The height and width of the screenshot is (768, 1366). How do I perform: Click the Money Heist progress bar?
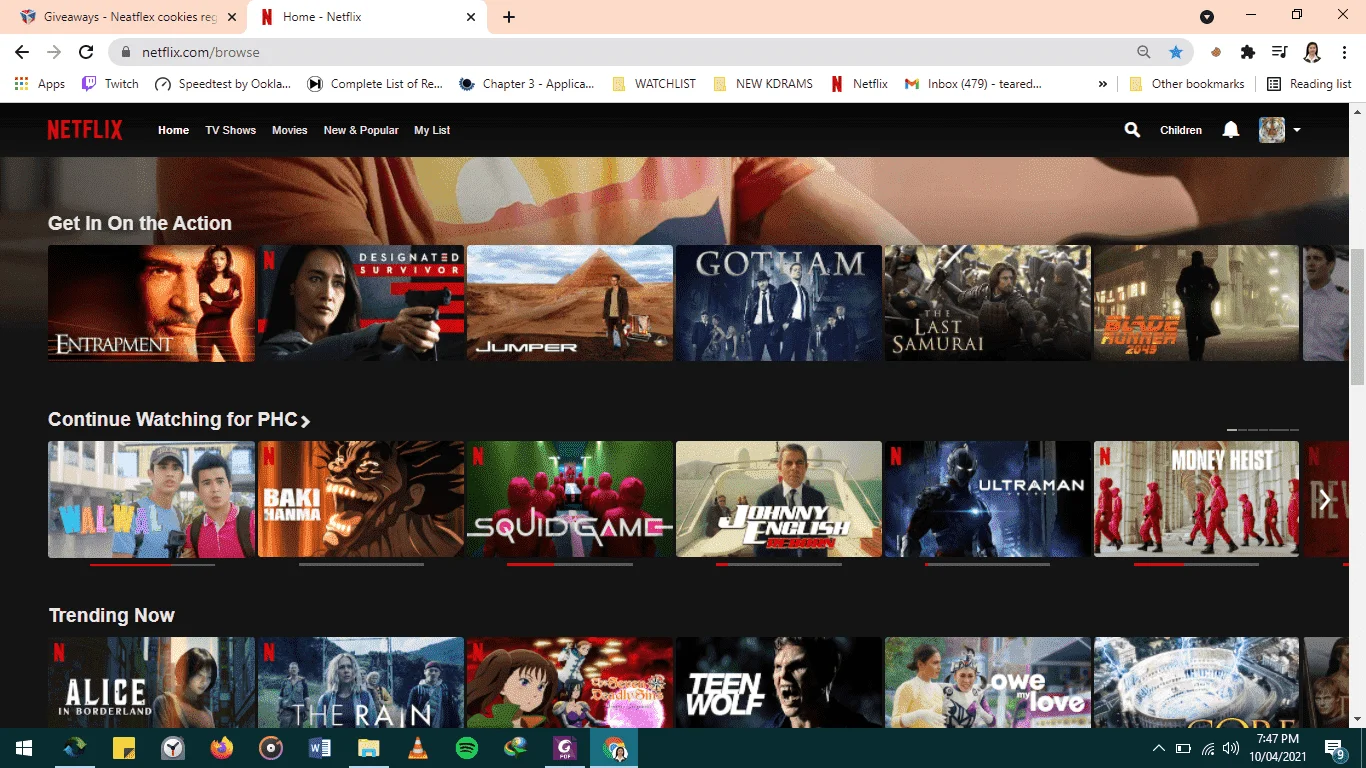tap(1196, 565)
